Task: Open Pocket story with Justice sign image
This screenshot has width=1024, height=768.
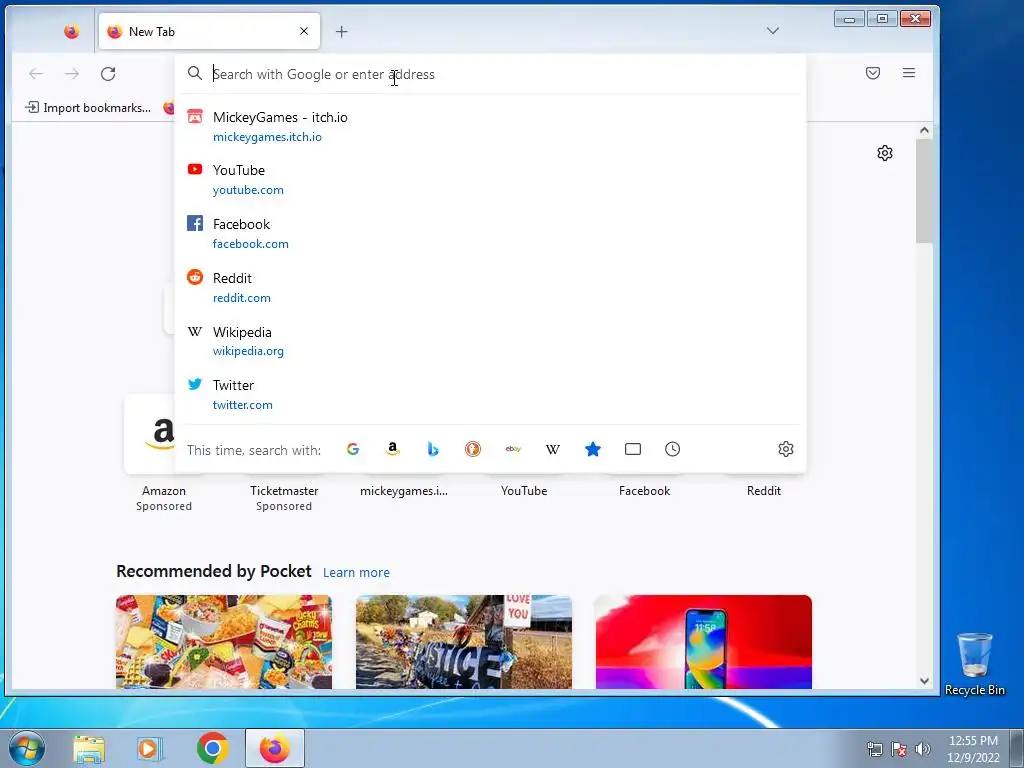Action: tap(464, 642)
